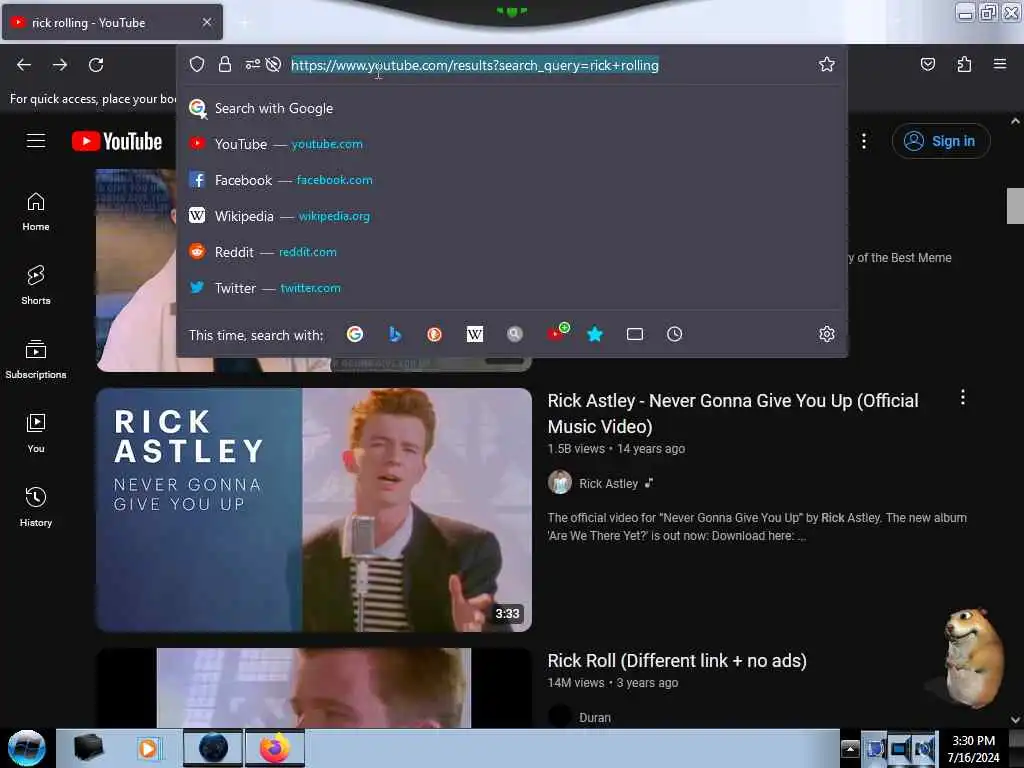
Task: Select the rick rolling - YouTube tab
Action: point(112,23)
